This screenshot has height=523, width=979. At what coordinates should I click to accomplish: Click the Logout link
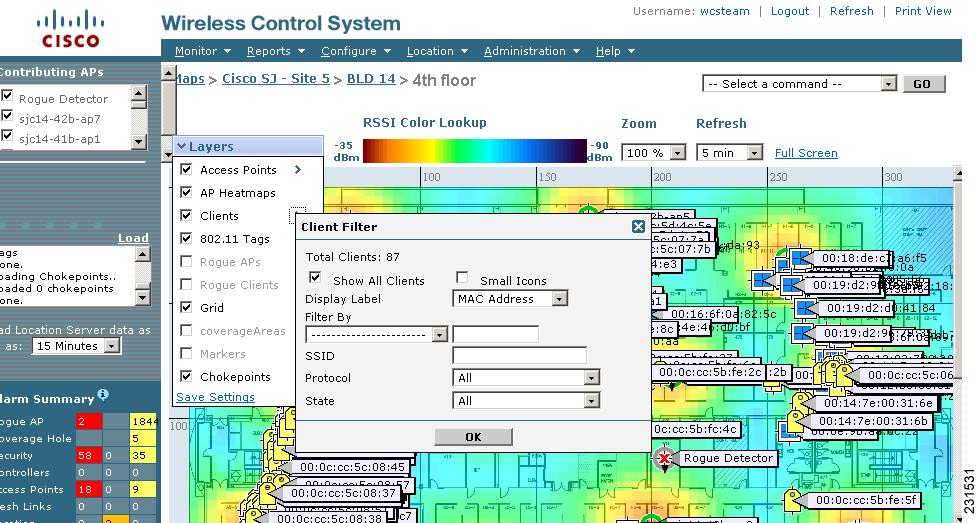790,11
